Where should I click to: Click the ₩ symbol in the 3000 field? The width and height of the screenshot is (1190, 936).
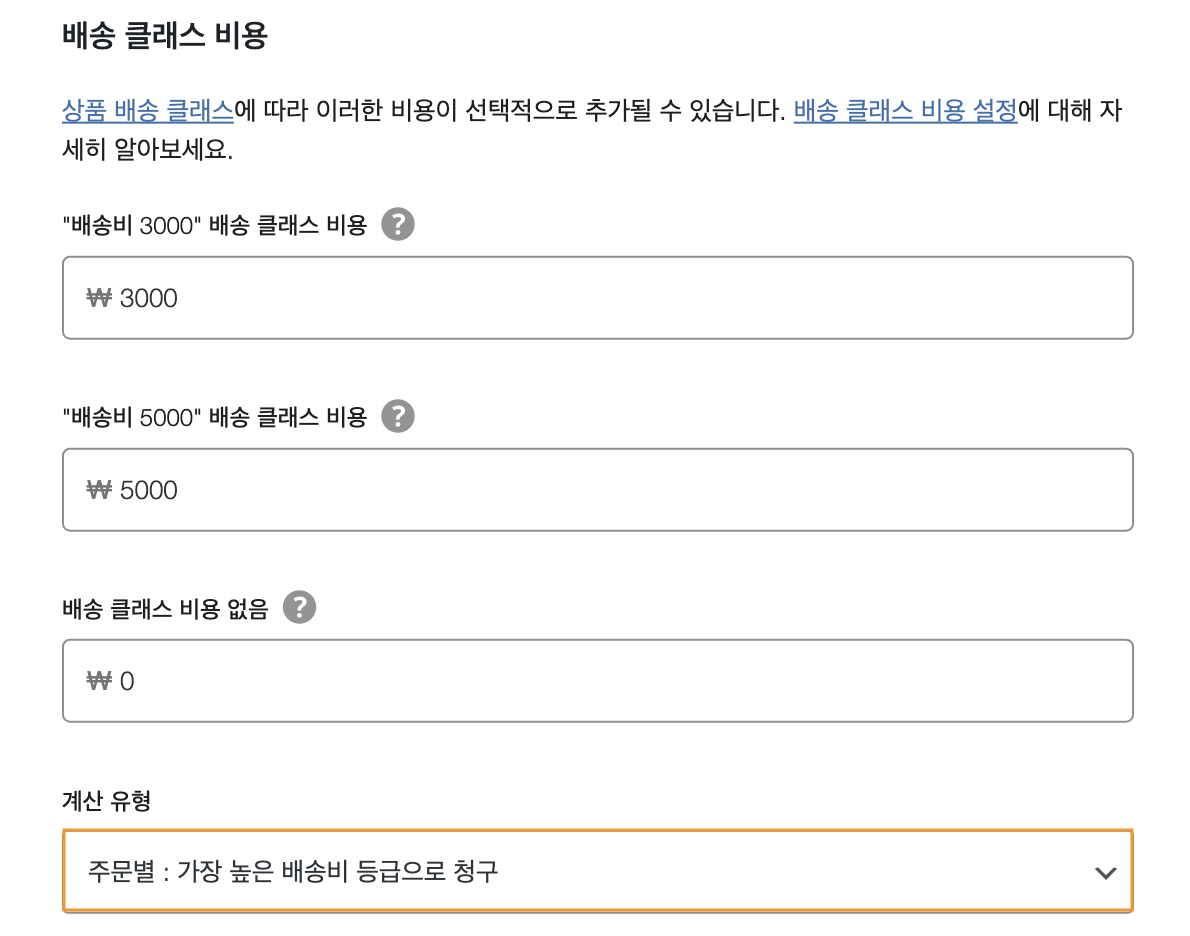click(99, 298)
